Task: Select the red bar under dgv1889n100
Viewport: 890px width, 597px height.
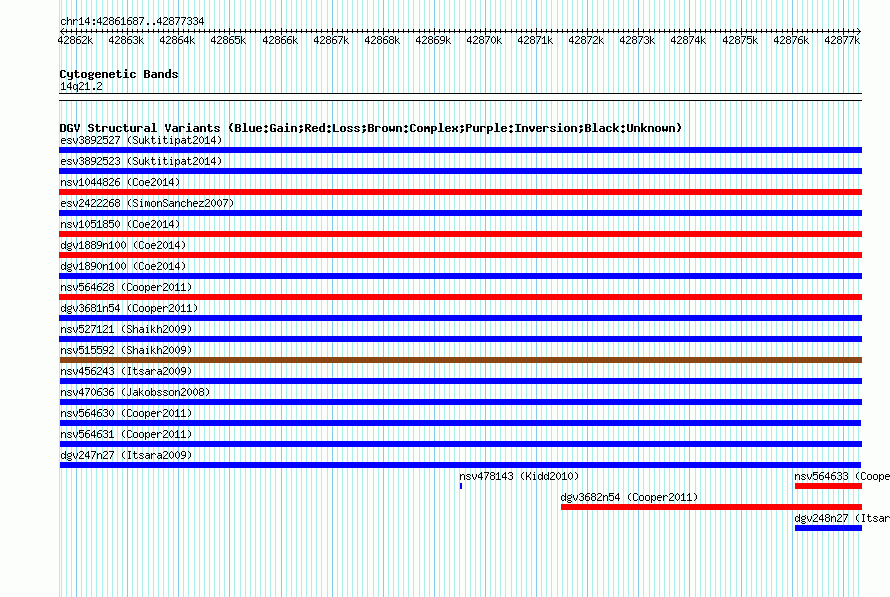Action: point(460,255)
